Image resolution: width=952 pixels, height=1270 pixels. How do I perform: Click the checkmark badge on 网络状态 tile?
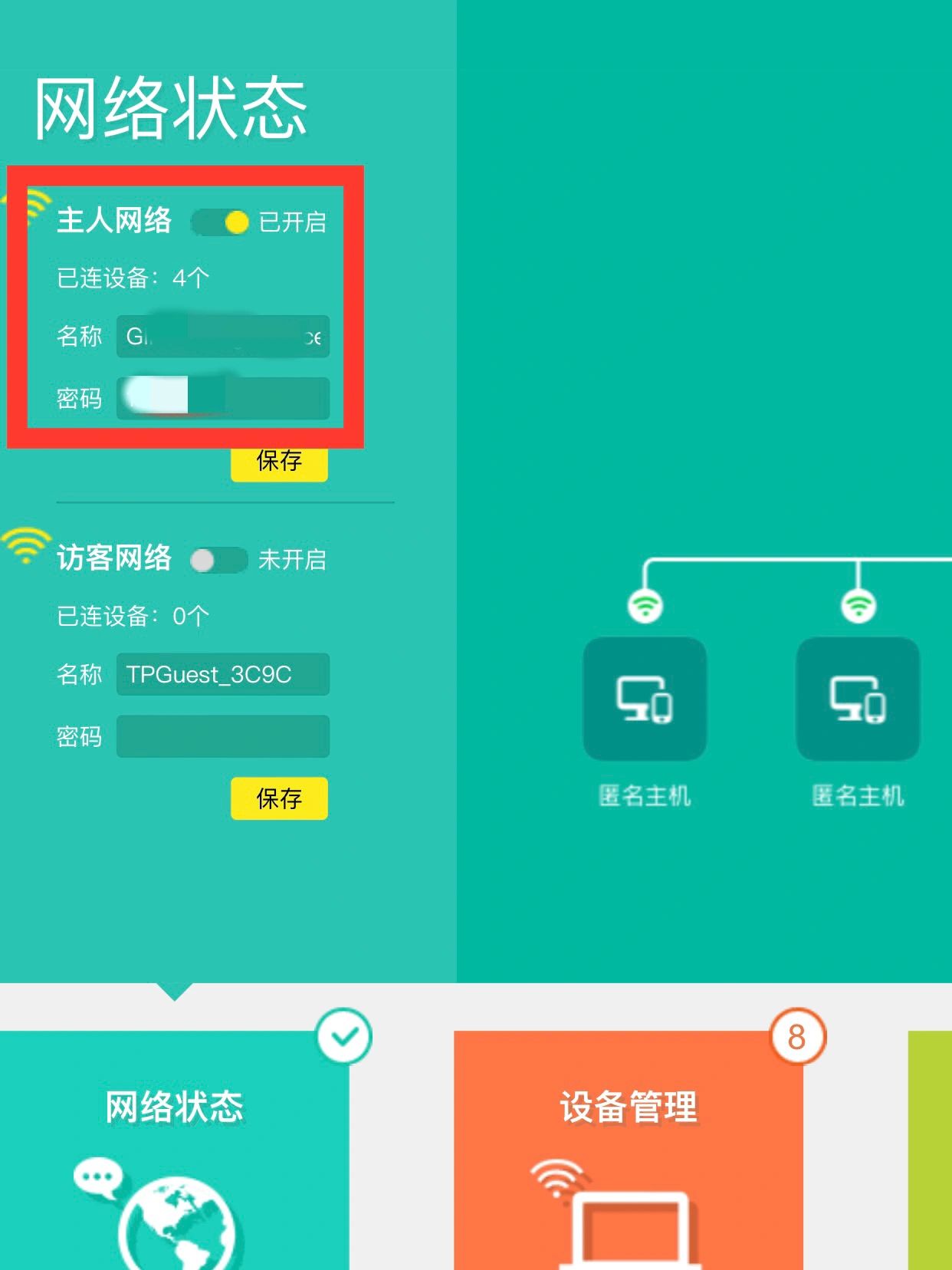click(344, 1036)
